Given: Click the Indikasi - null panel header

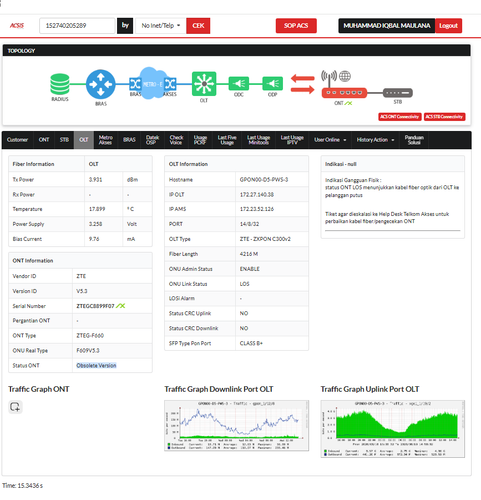Looking at the screenshot, I should click(x=393, y=164).
